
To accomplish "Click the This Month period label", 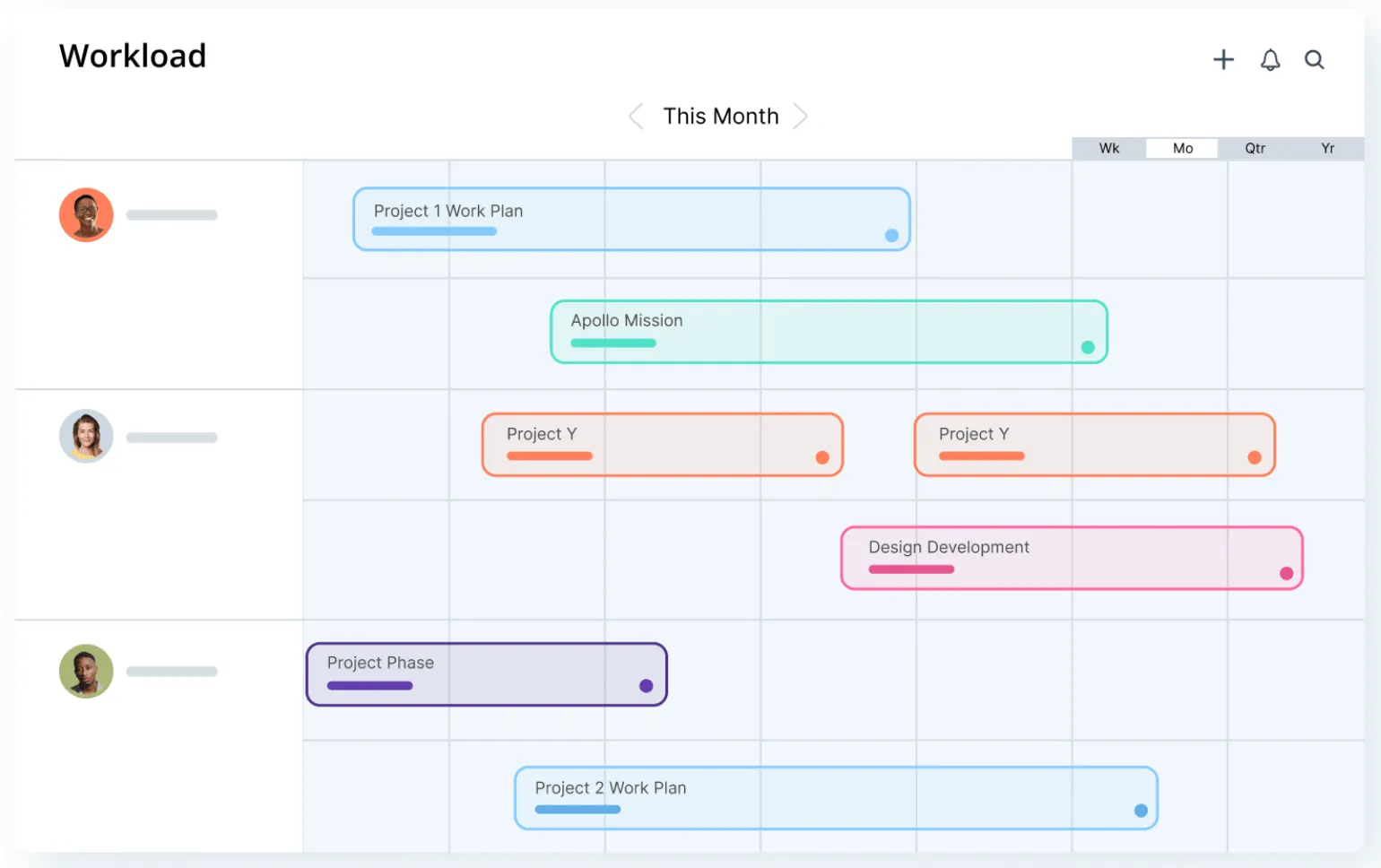I will 721,117.
